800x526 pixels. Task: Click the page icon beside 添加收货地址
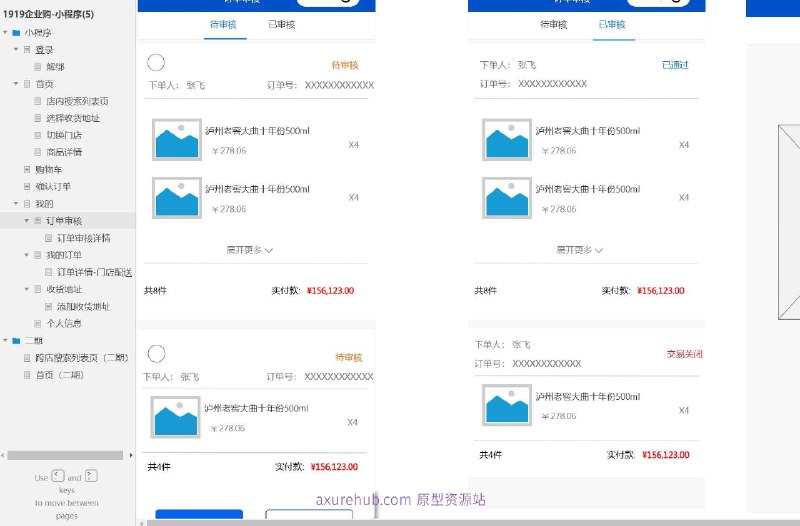tap(48, 306)
